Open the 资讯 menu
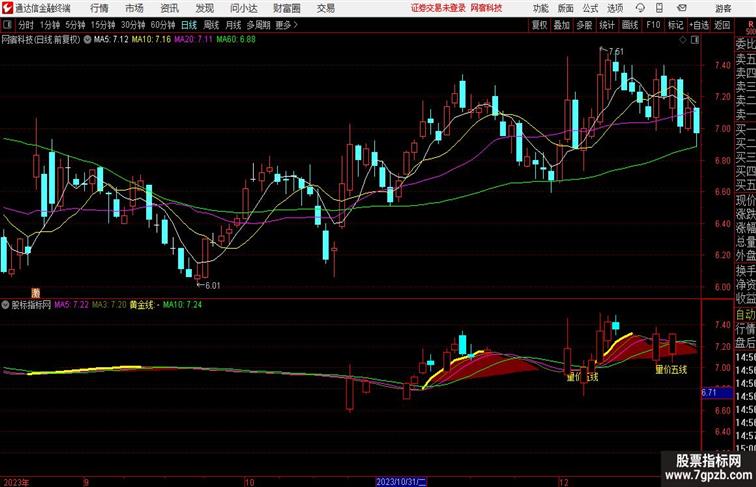 [x=169, y=8]
